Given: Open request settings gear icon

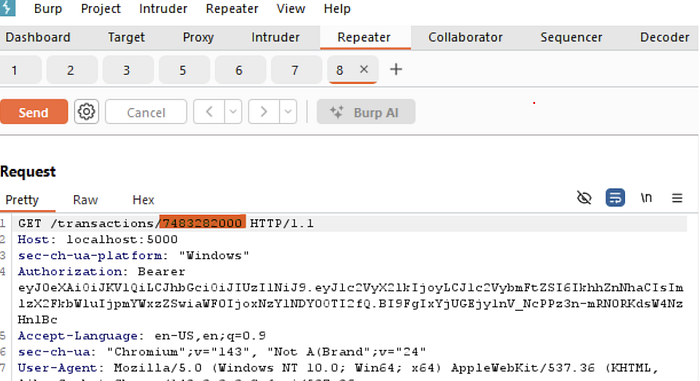Looking at the screenshot, I should coord(86,112).
